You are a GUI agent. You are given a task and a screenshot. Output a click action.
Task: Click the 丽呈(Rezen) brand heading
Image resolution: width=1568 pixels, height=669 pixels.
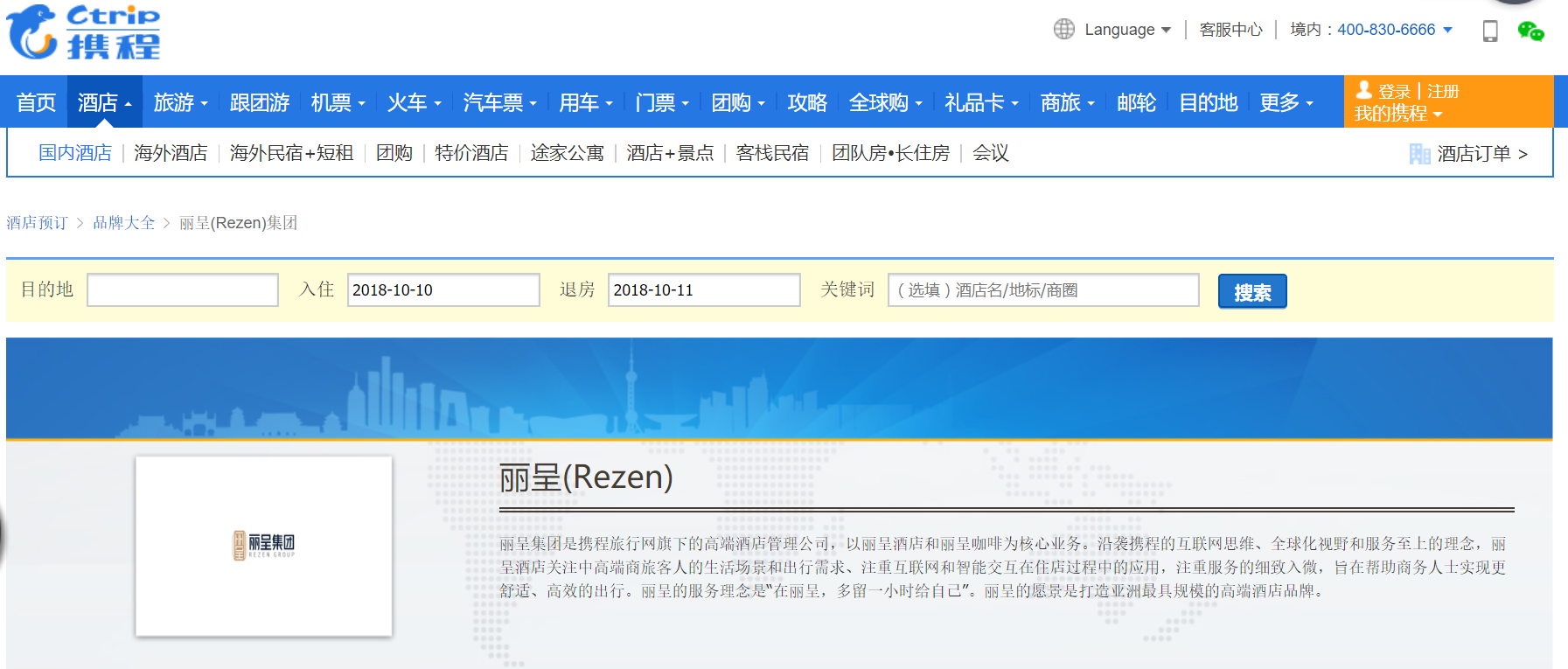tap(586, 477)
